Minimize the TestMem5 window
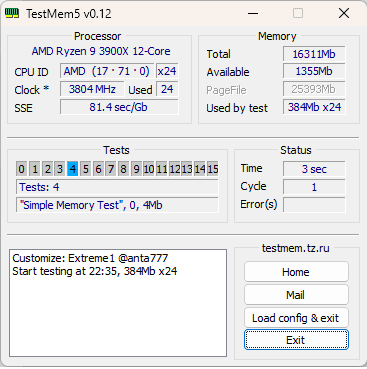 (253, 13)
